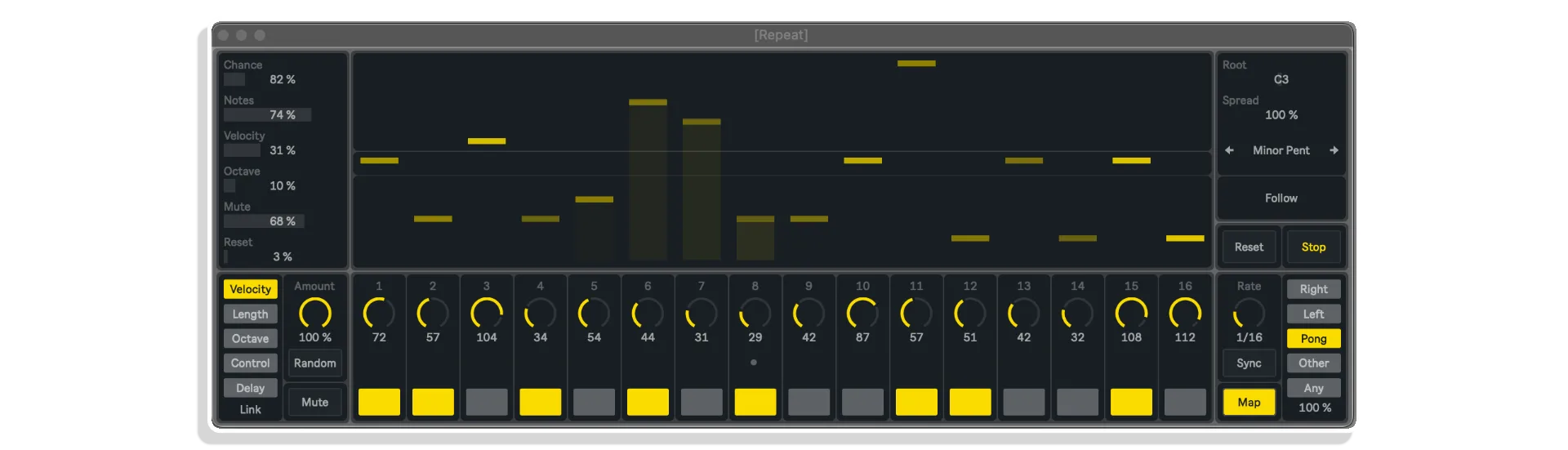1568x450 pixels.
Task: Click the left arrow beside Minor Pent
Action: 1229,150
